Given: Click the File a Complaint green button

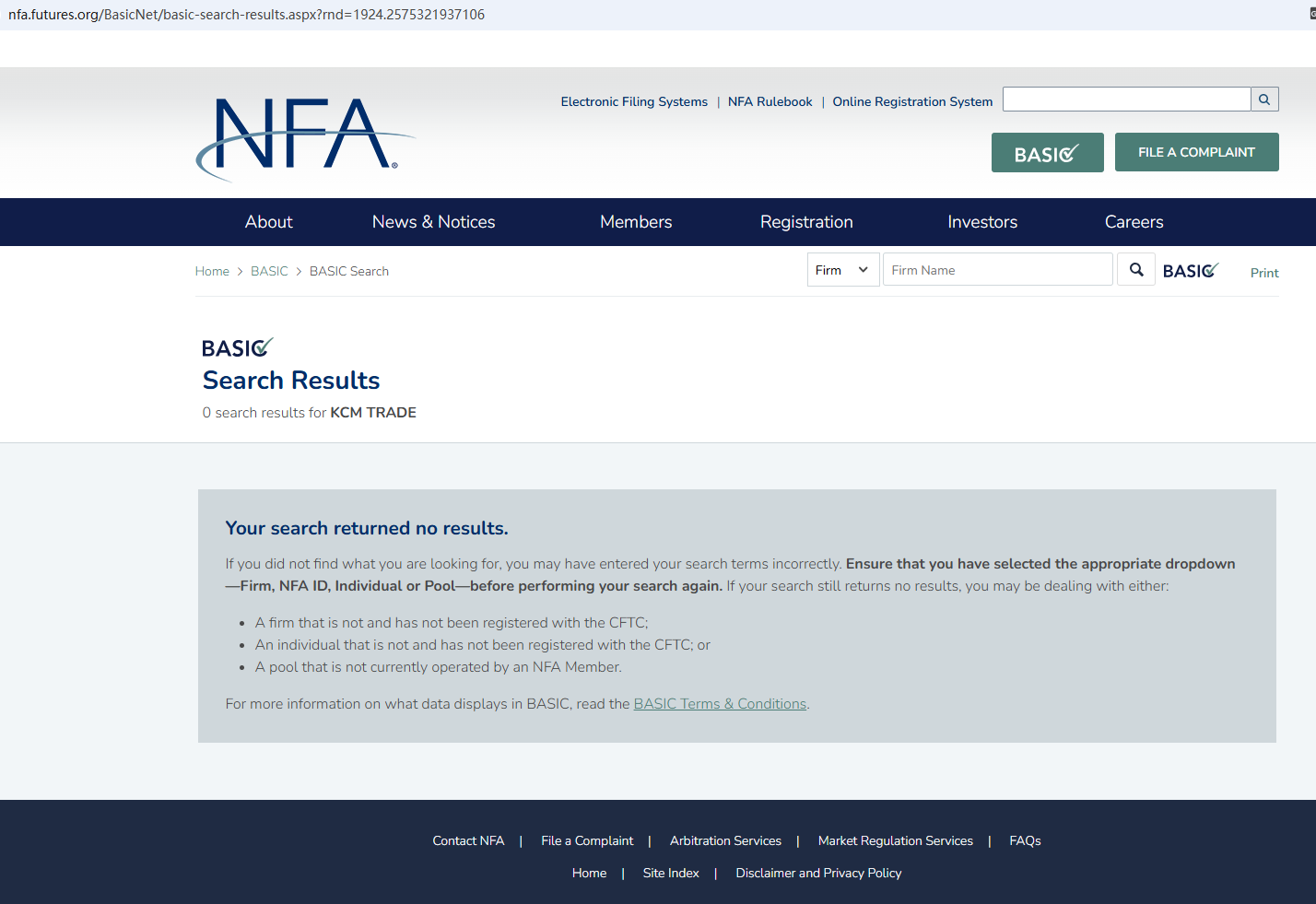Looking at the screenshot, I should click(x=1197, y=152).
